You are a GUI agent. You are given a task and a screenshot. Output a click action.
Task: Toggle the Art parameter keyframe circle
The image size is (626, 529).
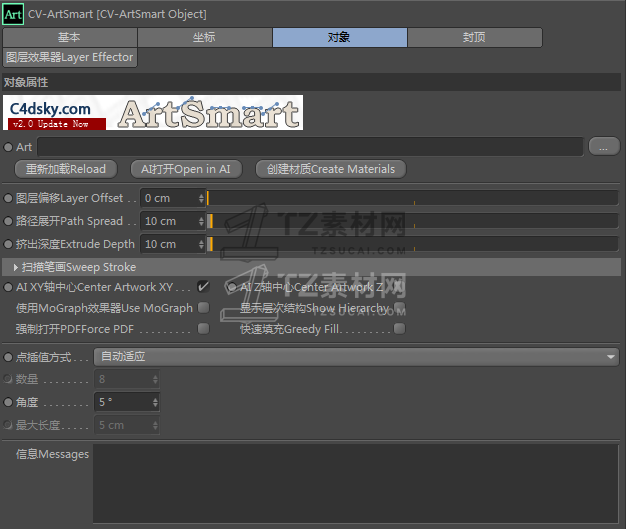(x=8, y=147)
